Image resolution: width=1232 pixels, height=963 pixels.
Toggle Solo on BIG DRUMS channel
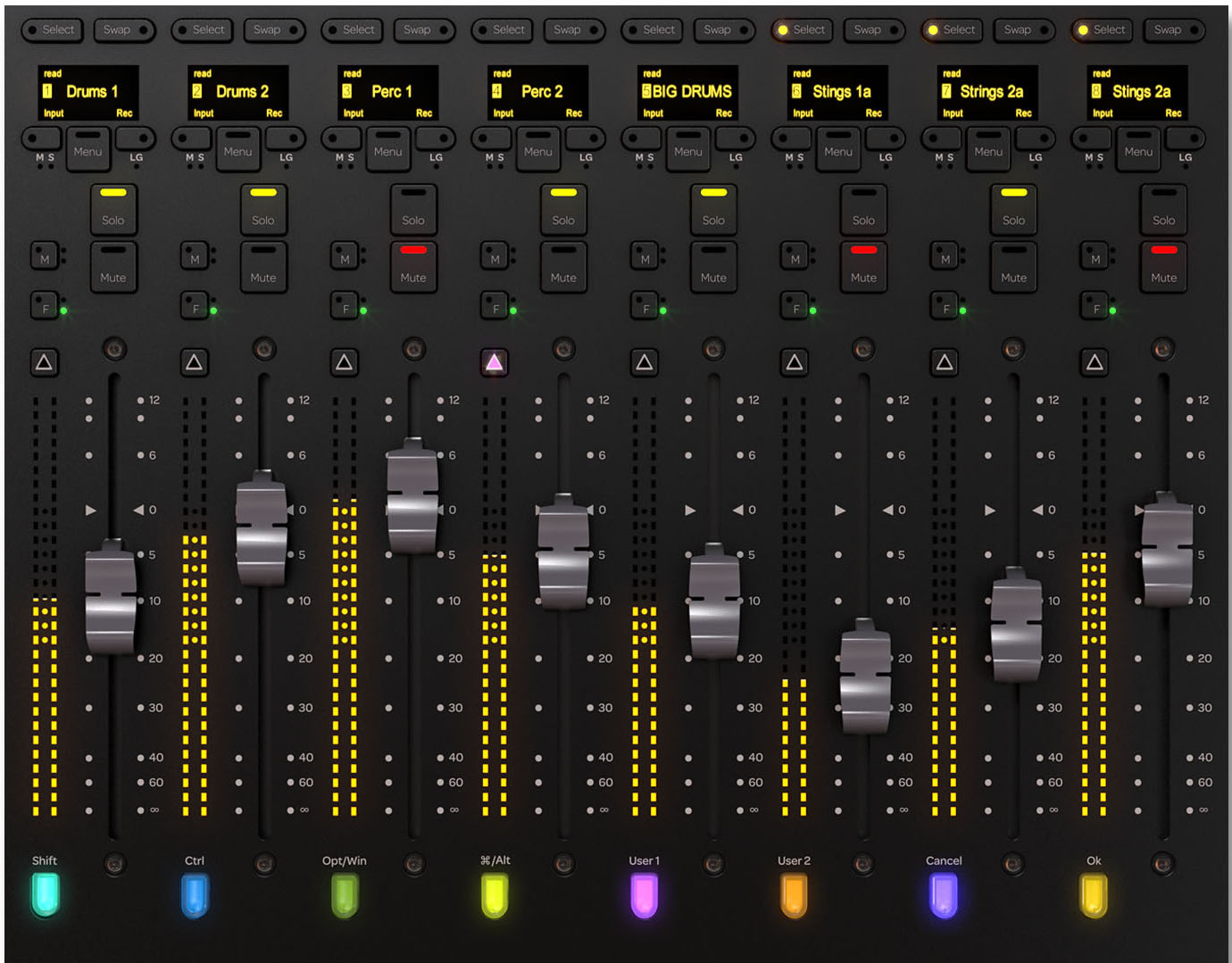tap(713, 209)
